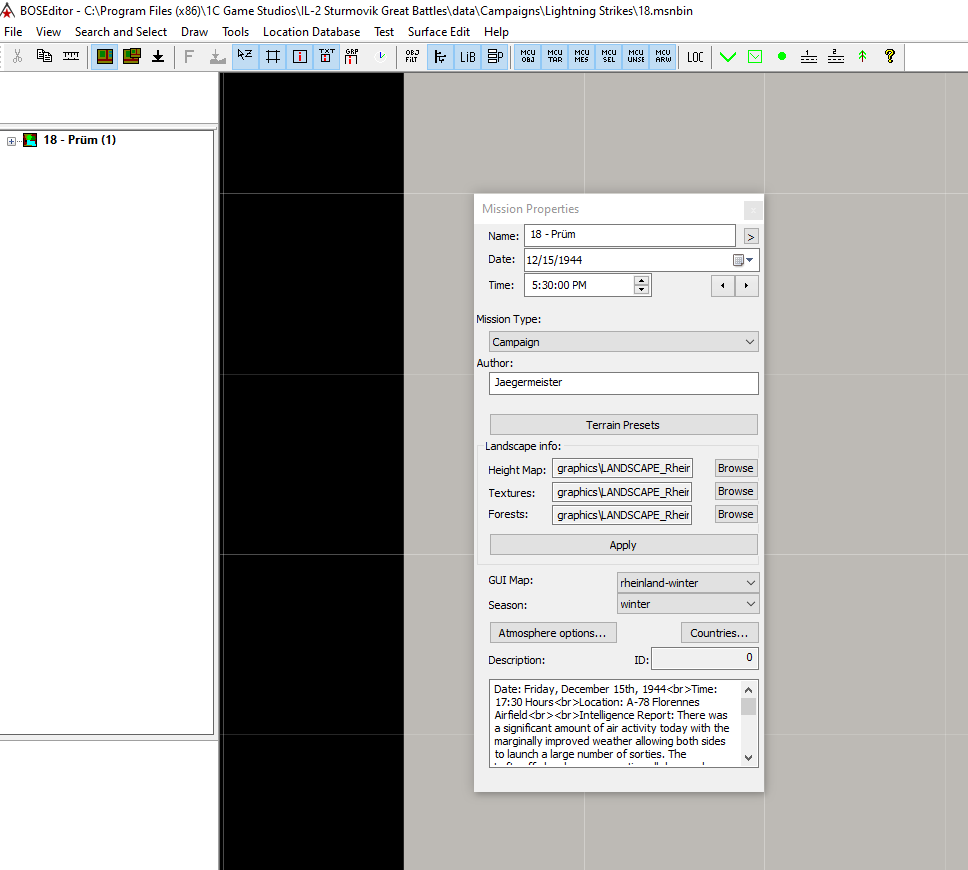Screen dimensions: 968x870
Task: Open the Mission Type Campaign dropdown
Action: pyautogui.click(x=624, y=342)
